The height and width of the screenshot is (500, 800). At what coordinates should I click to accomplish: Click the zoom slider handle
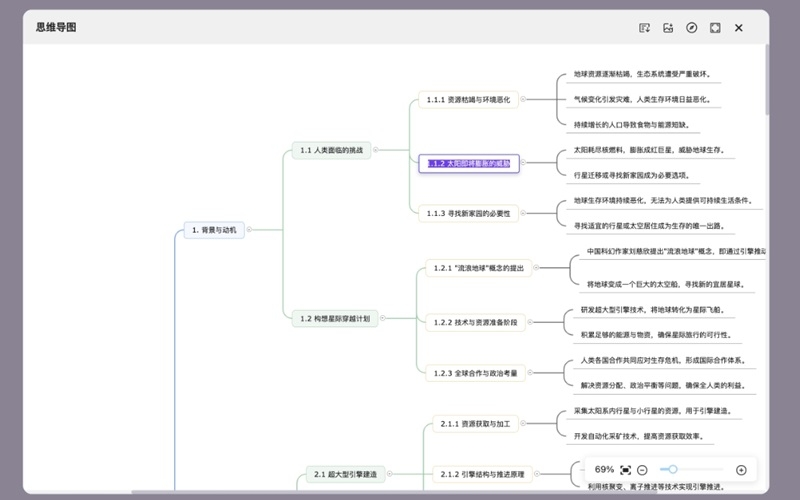673,469
